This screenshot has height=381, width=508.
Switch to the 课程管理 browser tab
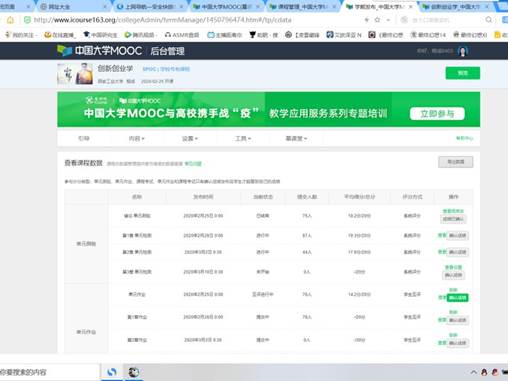point(302,7)
